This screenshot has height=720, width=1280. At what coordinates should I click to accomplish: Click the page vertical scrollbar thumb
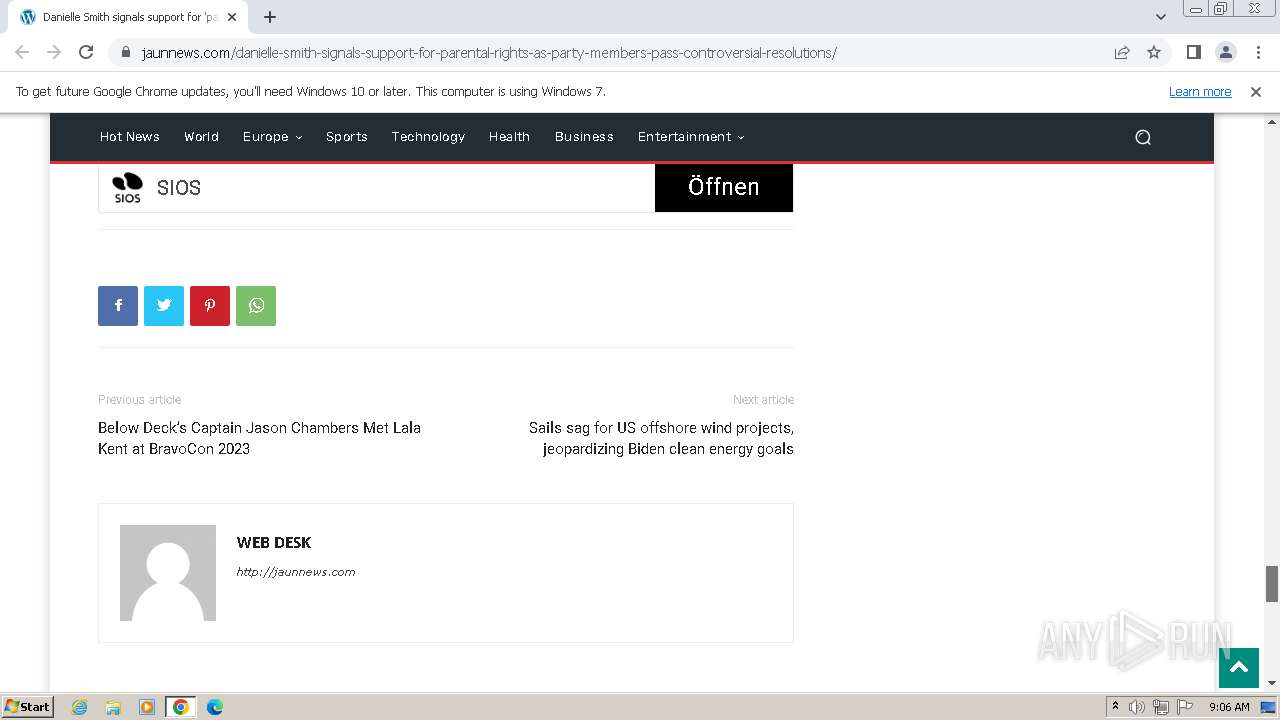point(1272,584)
